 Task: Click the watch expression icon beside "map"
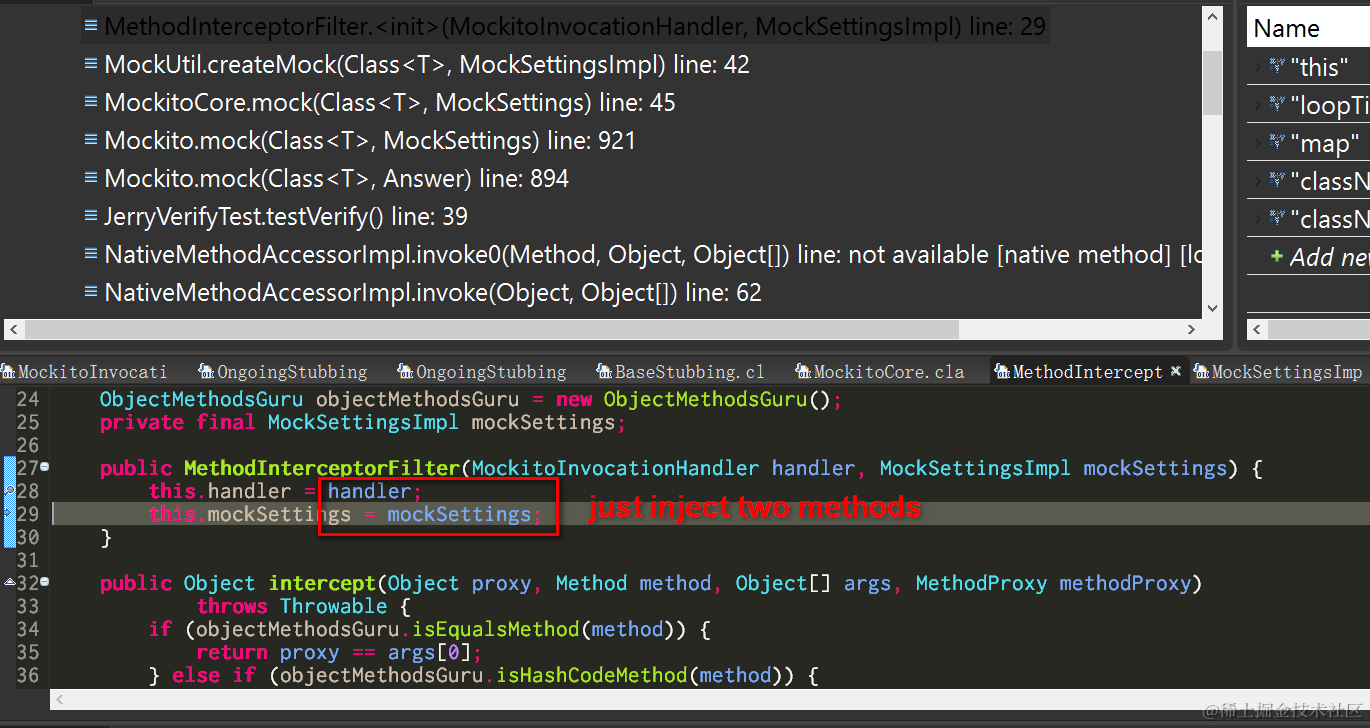click(1277, 143)
